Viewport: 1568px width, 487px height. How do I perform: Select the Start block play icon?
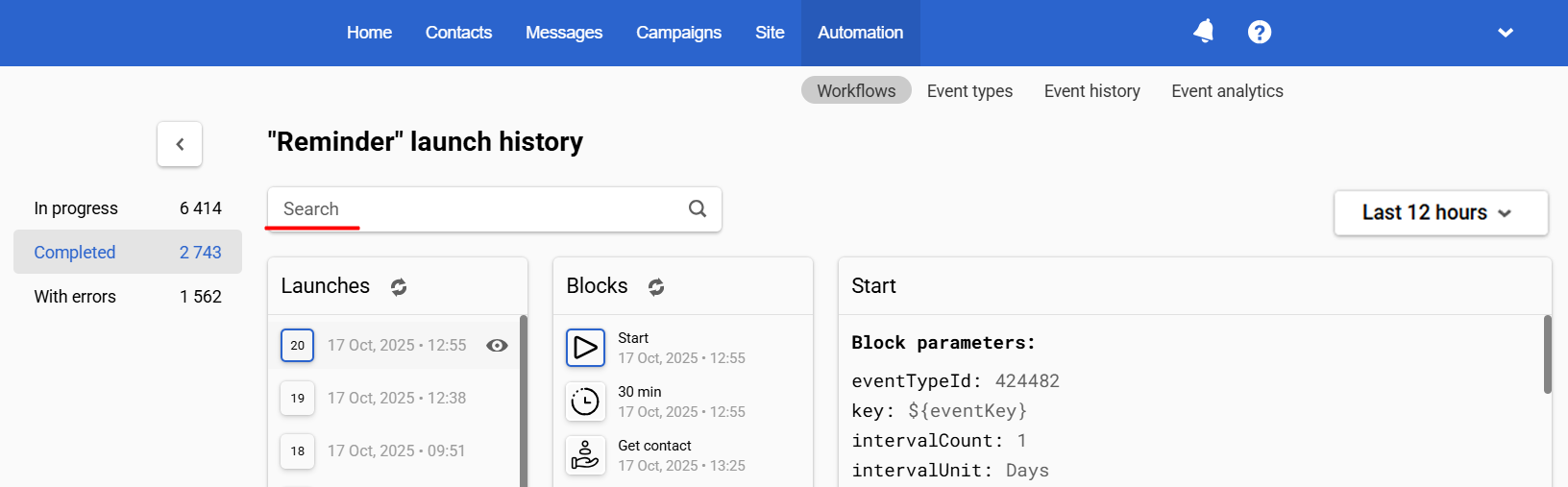pos(586,348)
